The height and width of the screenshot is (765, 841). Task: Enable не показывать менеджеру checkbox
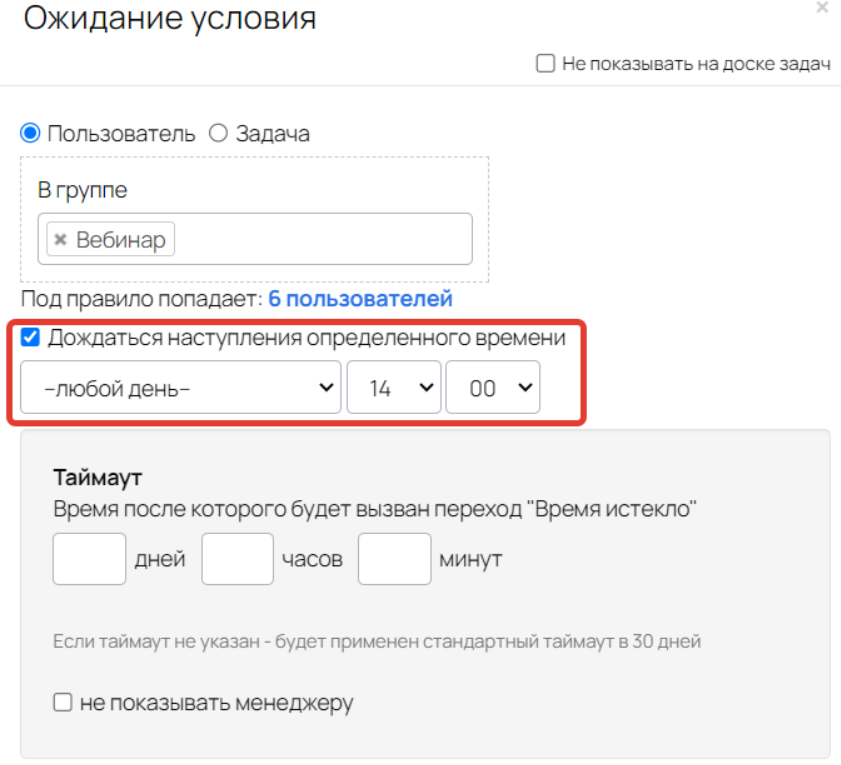click(63, 702)
